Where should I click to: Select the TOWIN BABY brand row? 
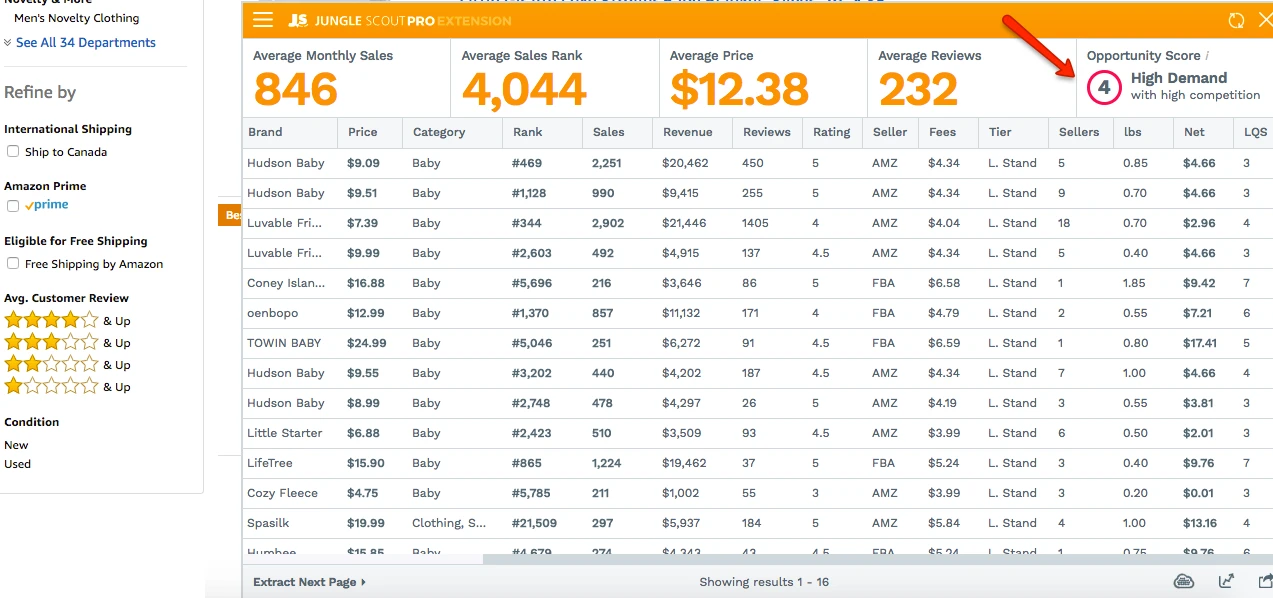tap(759, 343)
